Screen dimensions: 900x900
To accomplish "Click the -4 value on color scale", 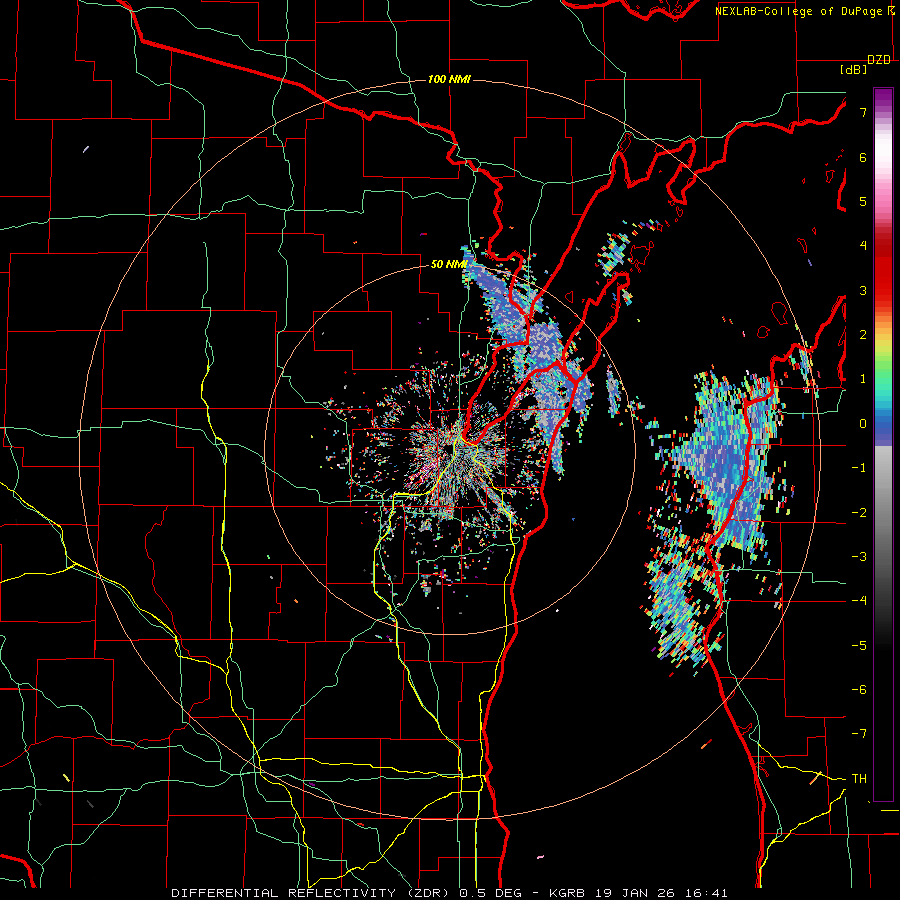I will [x=859, y=601].
